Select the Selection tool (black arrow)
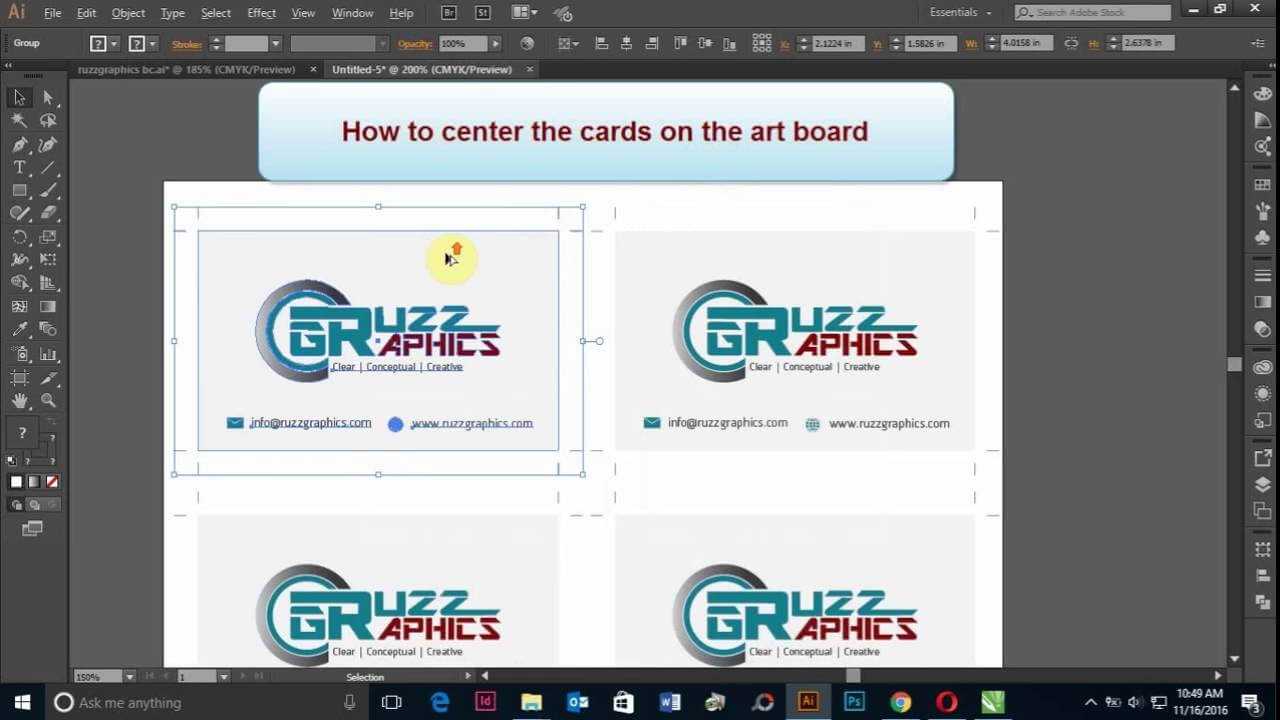The height and width of the screenshot is (720, 1280). tap(19, 97)
